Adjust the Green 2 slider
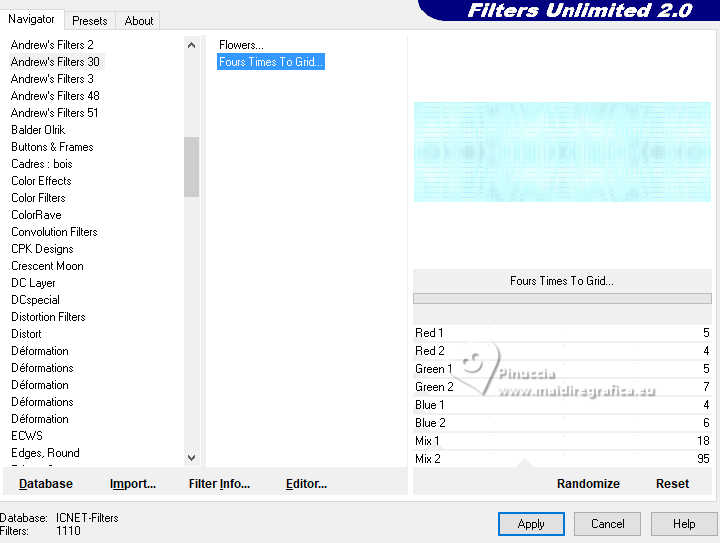The height and width of the screenshot is (543, 720). click(562, 387)
